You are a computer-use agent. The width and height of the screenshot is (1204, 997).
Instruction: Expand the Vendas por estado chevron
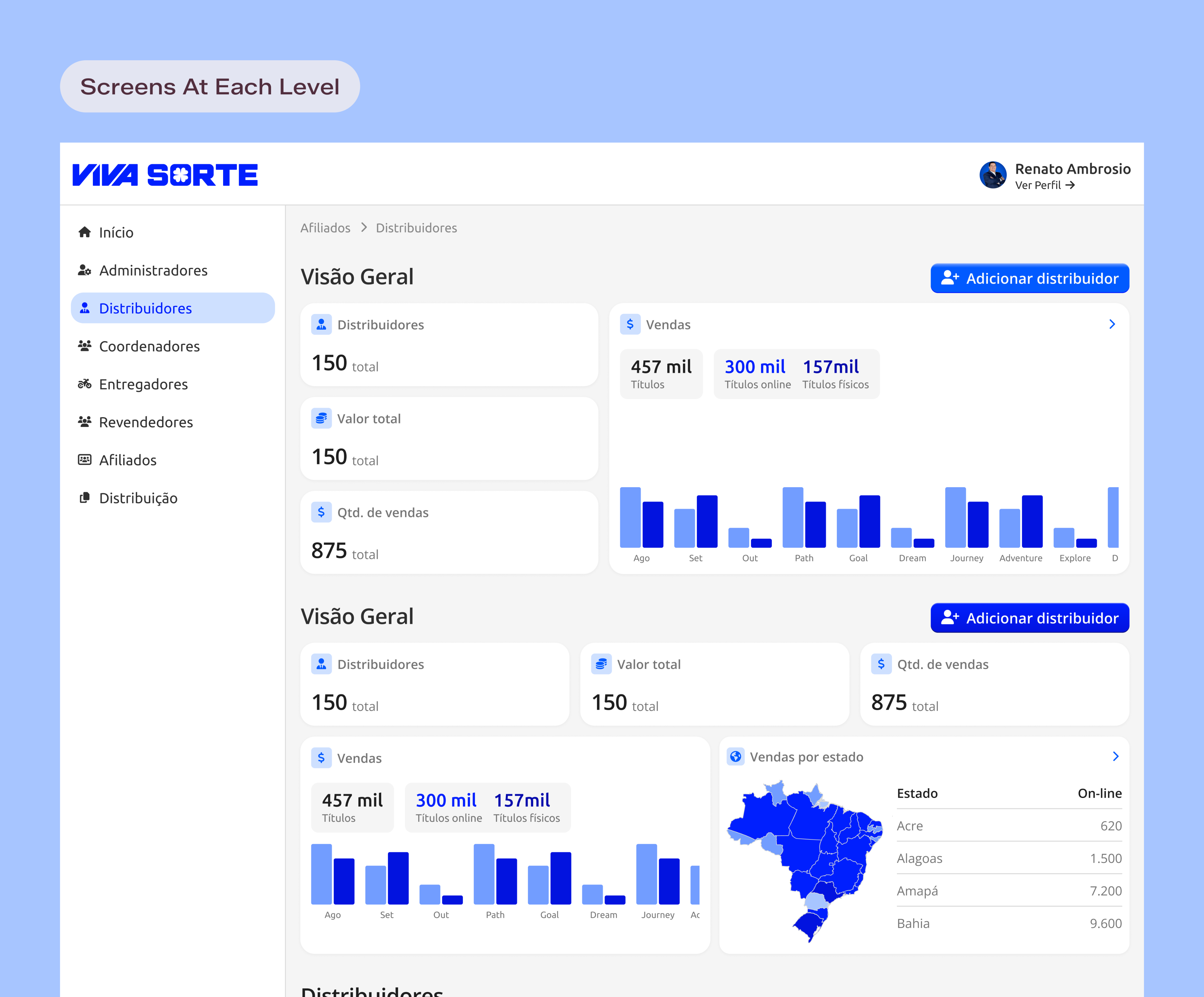coord(1116,757)
